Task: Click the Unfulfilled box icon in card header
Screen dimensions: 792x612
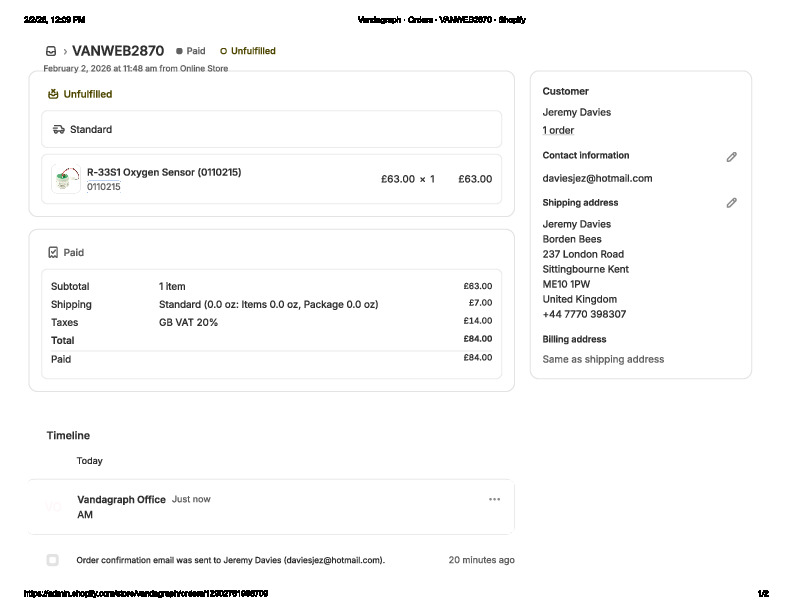Action: pyautogui.click(x=53, y=94)
